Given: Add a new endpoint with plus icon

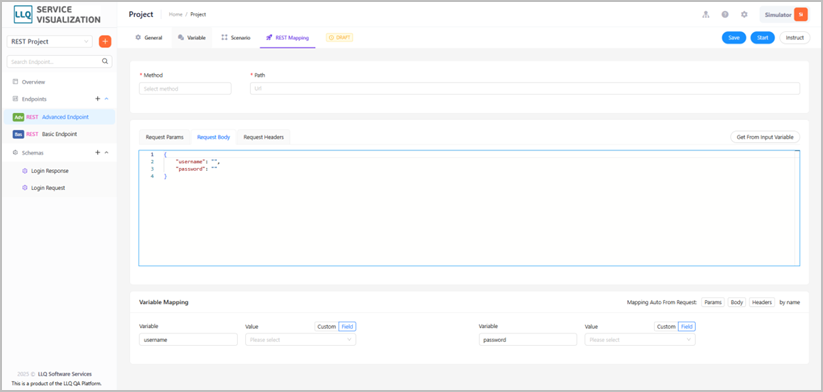Looking at the screenshot, I should pos(97,99).
